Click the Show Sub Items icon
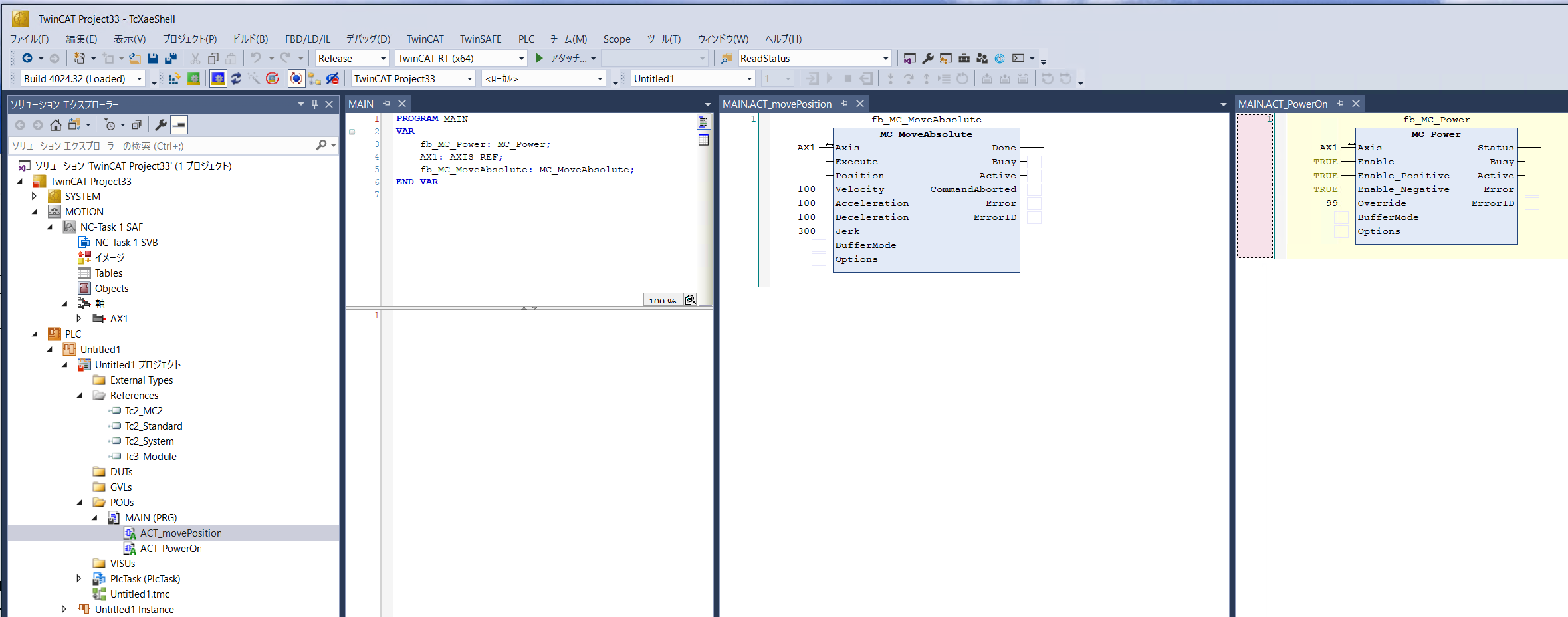This screenshot has height=617, width=1568. [314, 79]
